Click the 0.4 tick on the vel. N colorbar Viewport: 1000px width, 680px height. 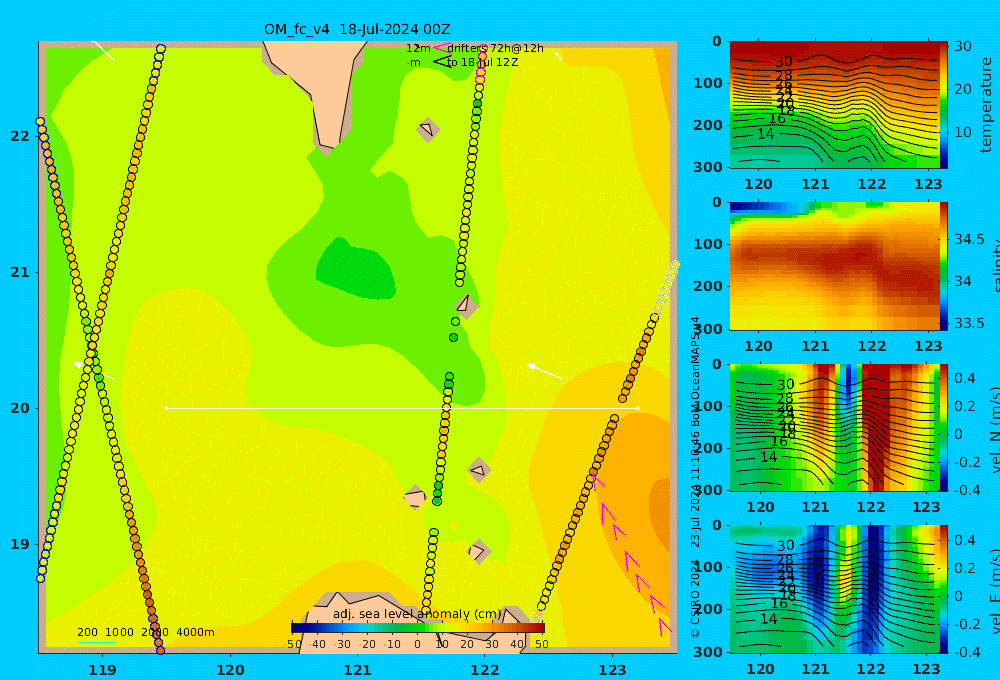pos(964,378)
